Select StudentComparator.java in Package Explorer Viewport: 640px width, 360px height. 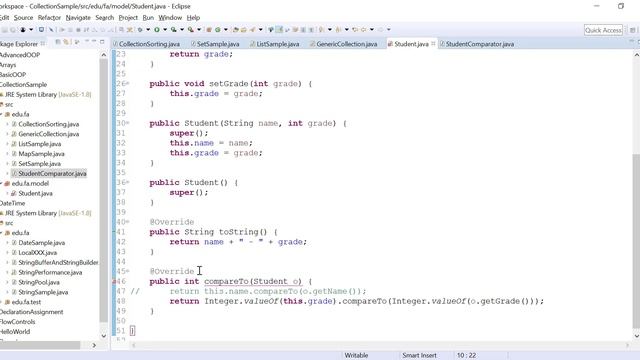pos(52,173)
